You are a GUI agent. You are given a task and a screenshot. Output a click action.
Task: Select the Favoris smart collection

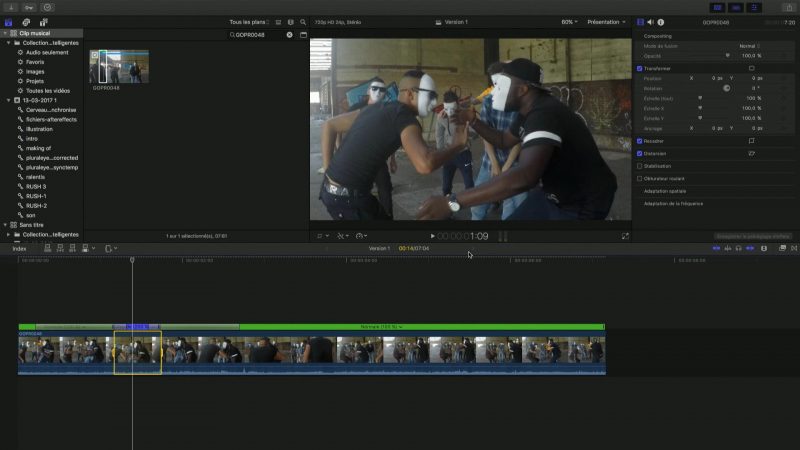click(35, 62)
